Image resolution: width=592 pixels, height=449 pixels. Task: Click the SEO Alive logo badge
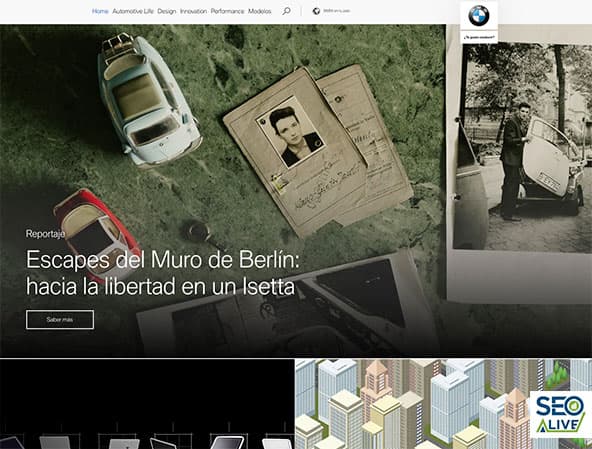tap(561, 414)
